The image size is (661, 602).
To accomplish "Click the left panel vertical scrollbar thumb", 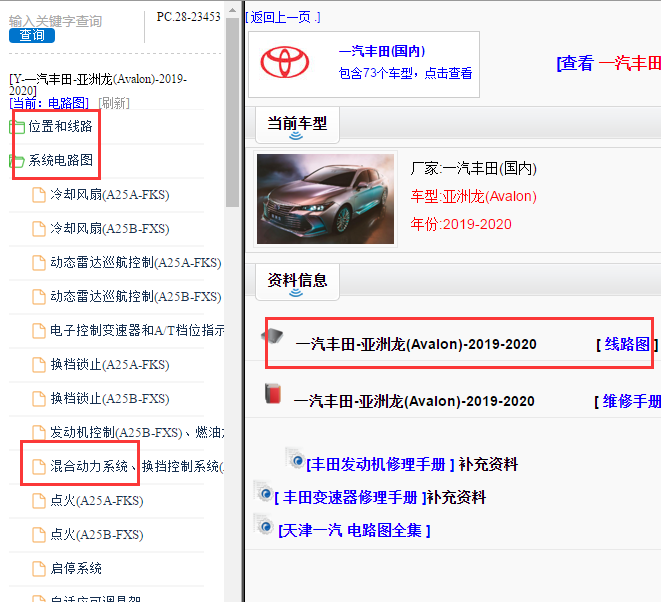I will [232, 112].
